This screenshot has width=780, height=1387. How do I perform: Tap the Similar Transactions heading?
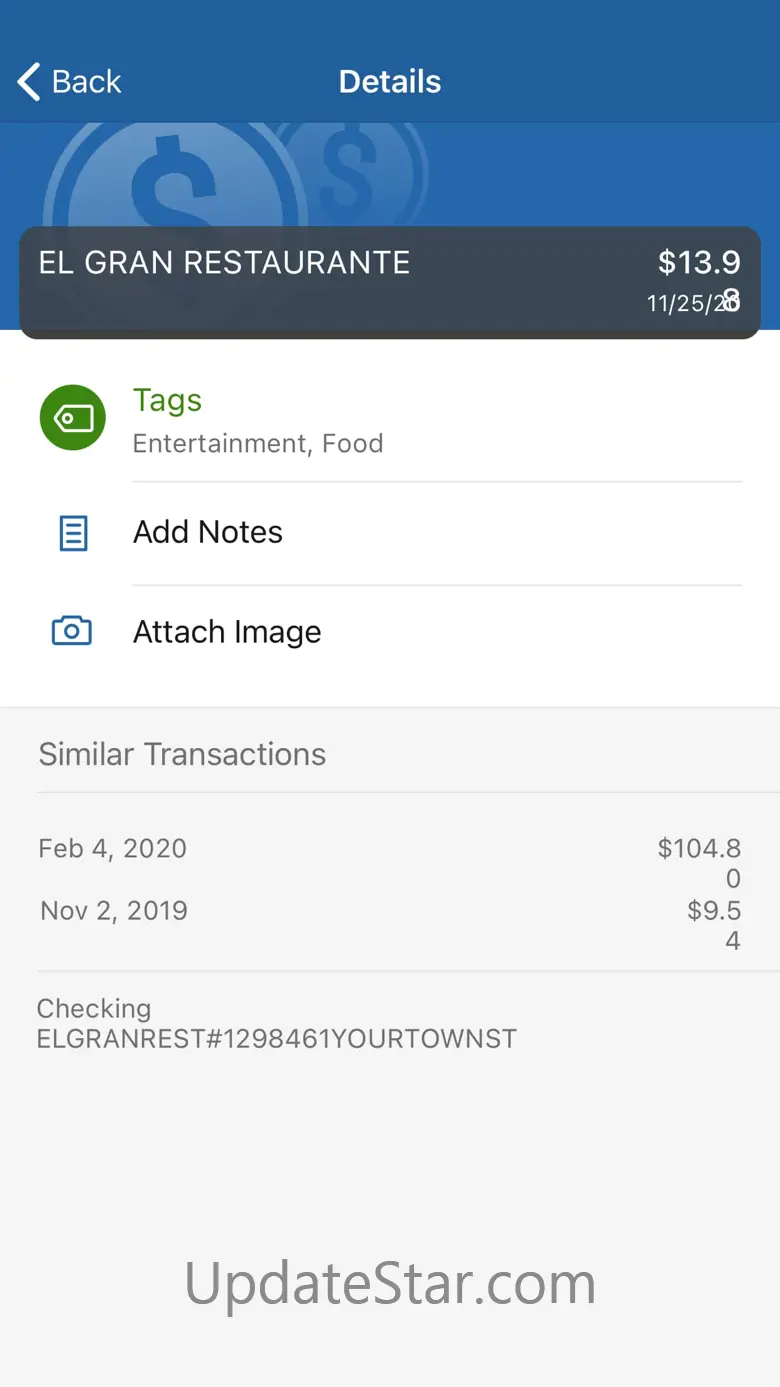[x=182, y=754]
